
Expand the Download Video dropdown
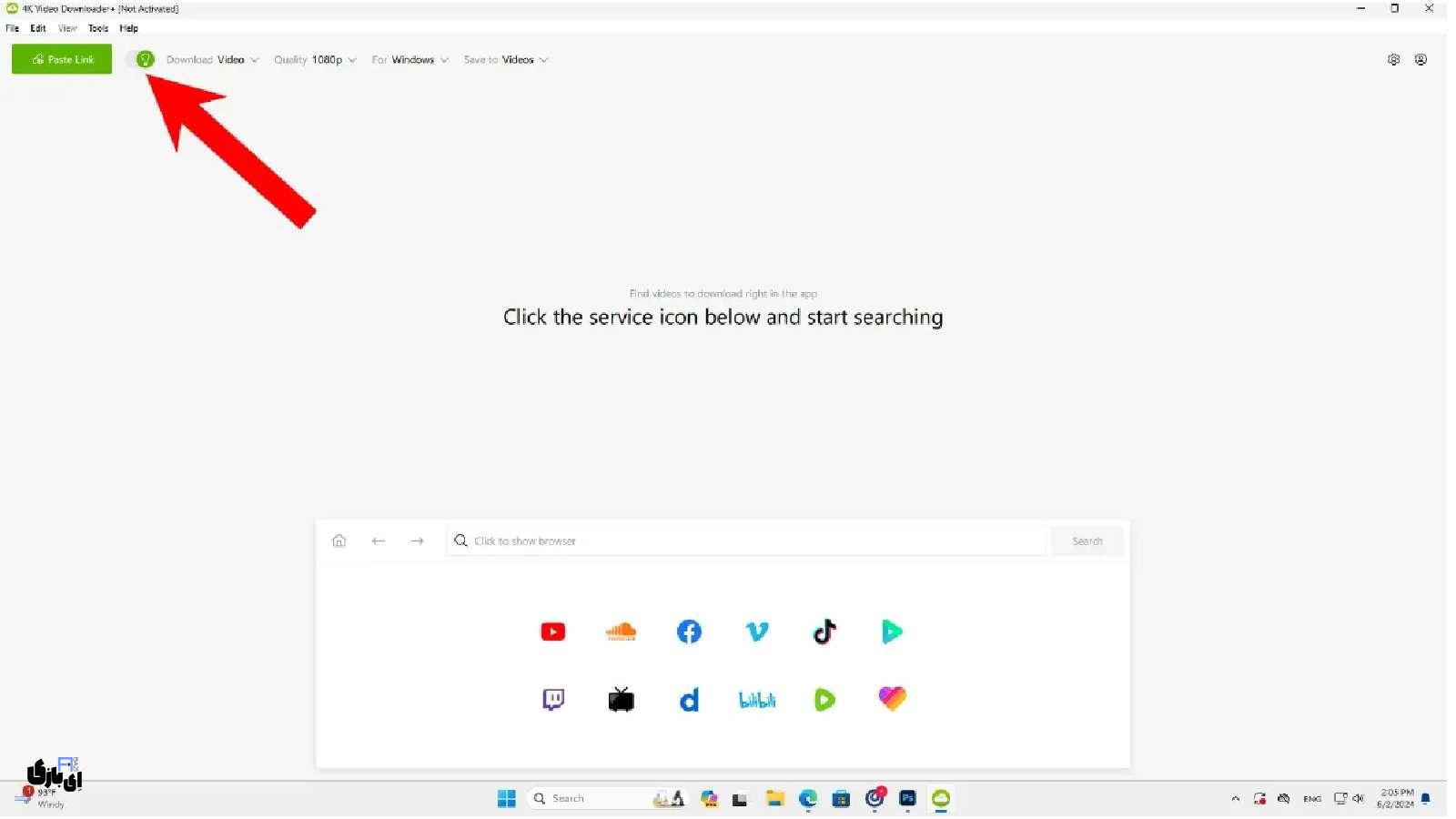point(212,60)
